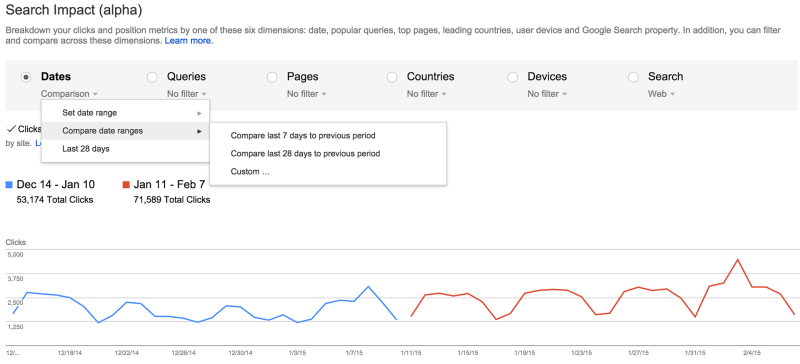Expand the Web dropdown under Search
The width and height of the screenshot is (800, 364).
661,94
